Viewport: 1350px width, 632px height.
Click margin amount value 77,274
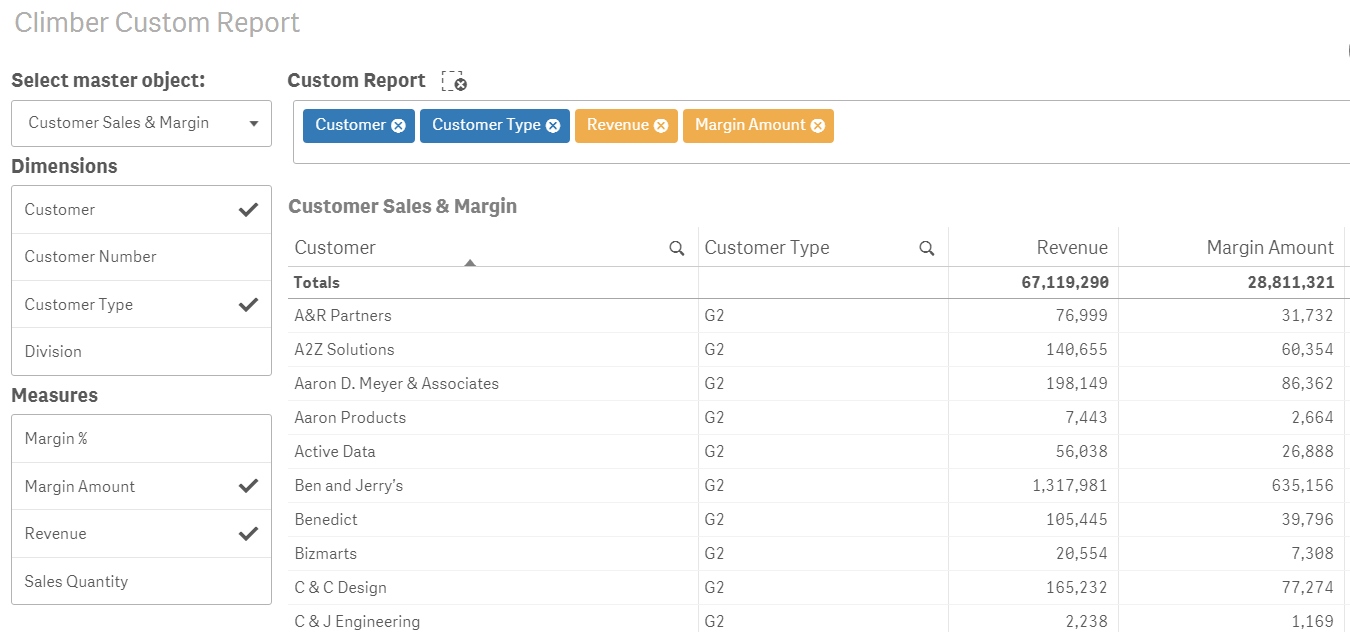pos(1308,588)
